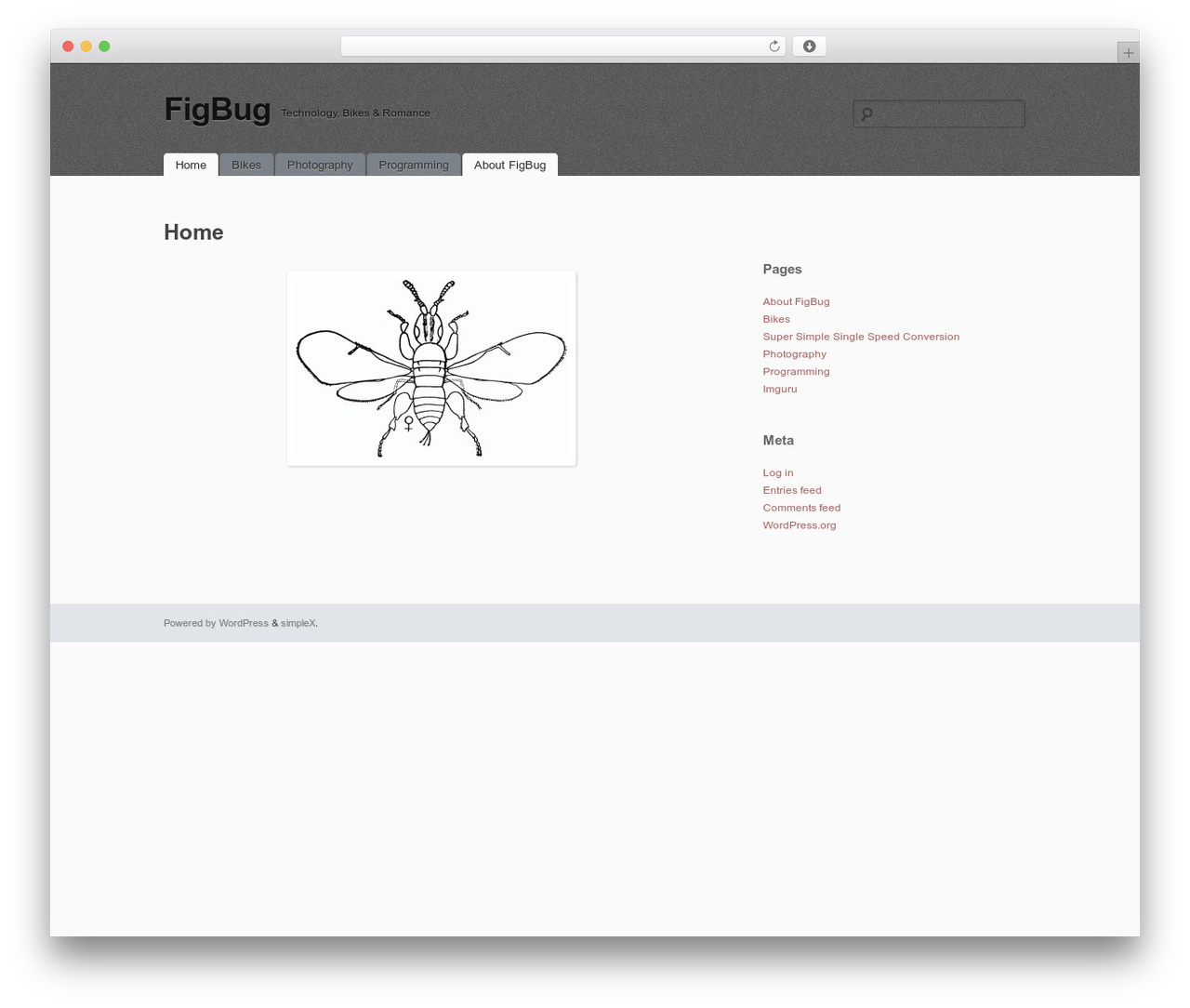Open the Photography navigation tab

point(320,165)
